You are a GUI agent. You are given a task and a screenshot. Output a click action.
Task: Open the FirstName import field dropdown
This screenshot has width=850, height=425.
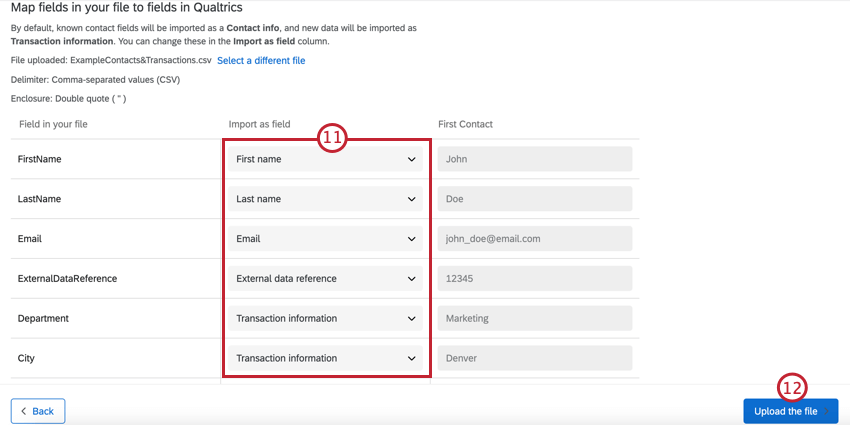[324, 159]
